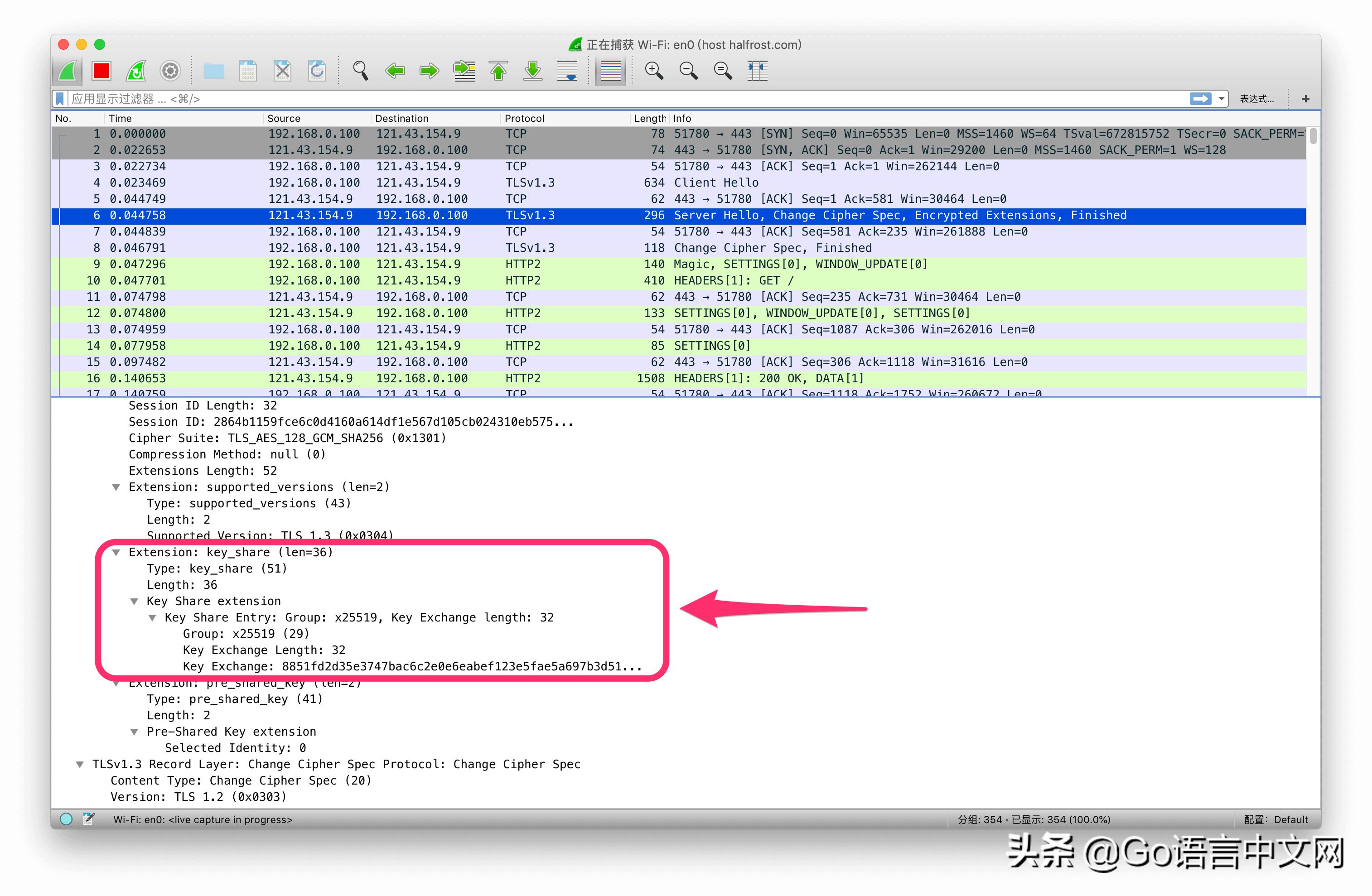The height and width of the screenshot is (896, 1372).
Task: Click the 表达式 expression button
Action: coord(1257,99)
